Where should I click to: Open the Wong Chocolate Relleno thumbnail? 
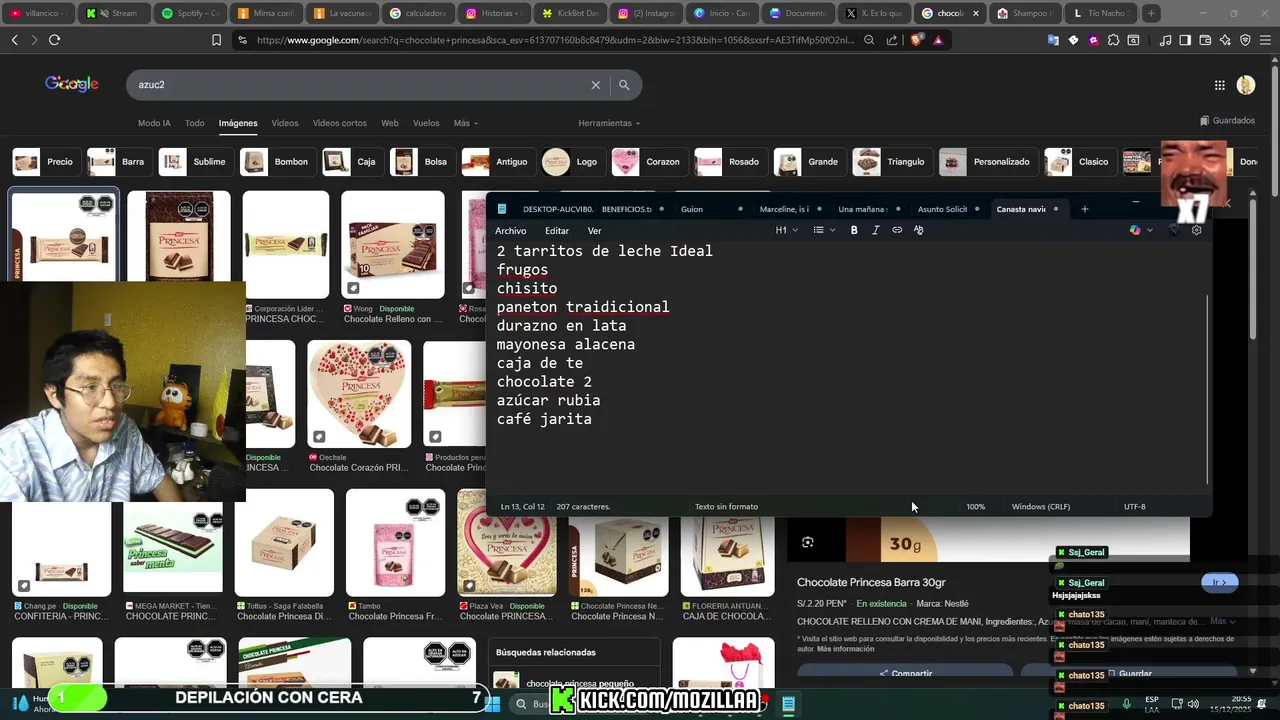pyautogui.click(x=393, y=245)
